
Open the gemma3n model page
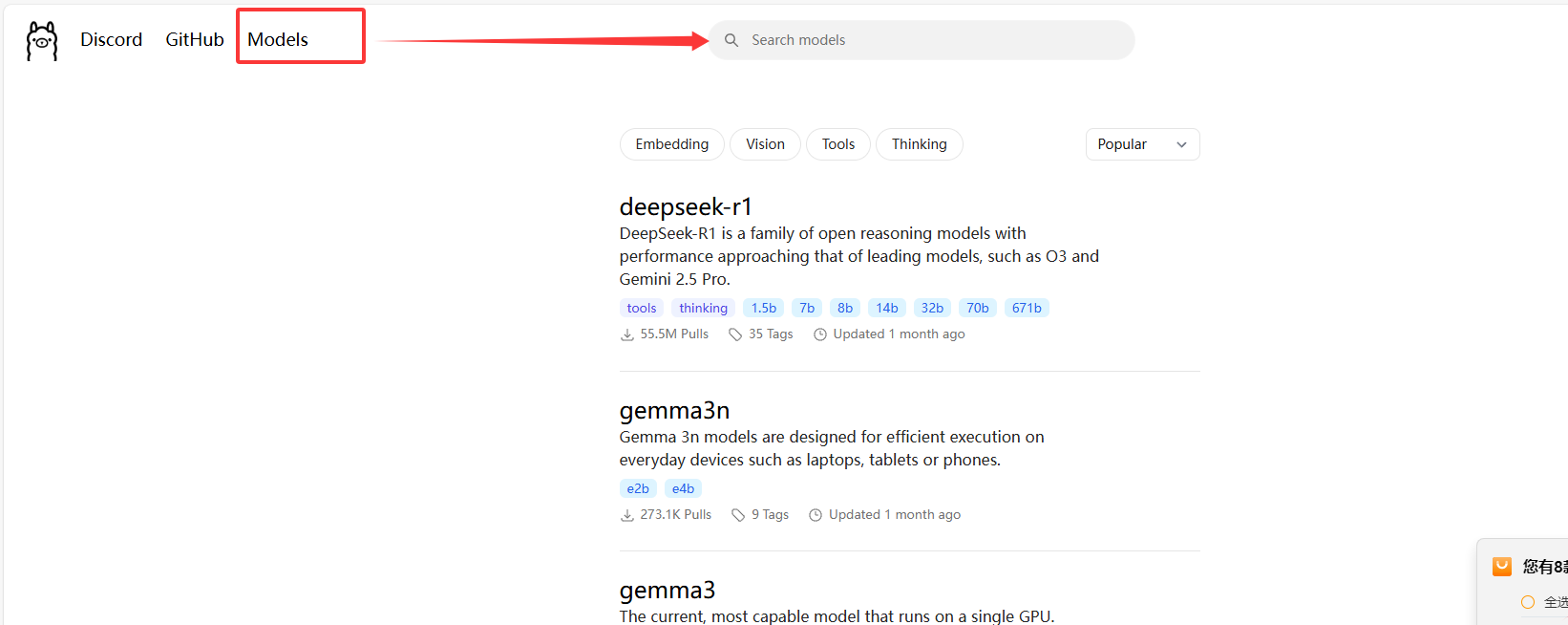[x=674, y=410]
